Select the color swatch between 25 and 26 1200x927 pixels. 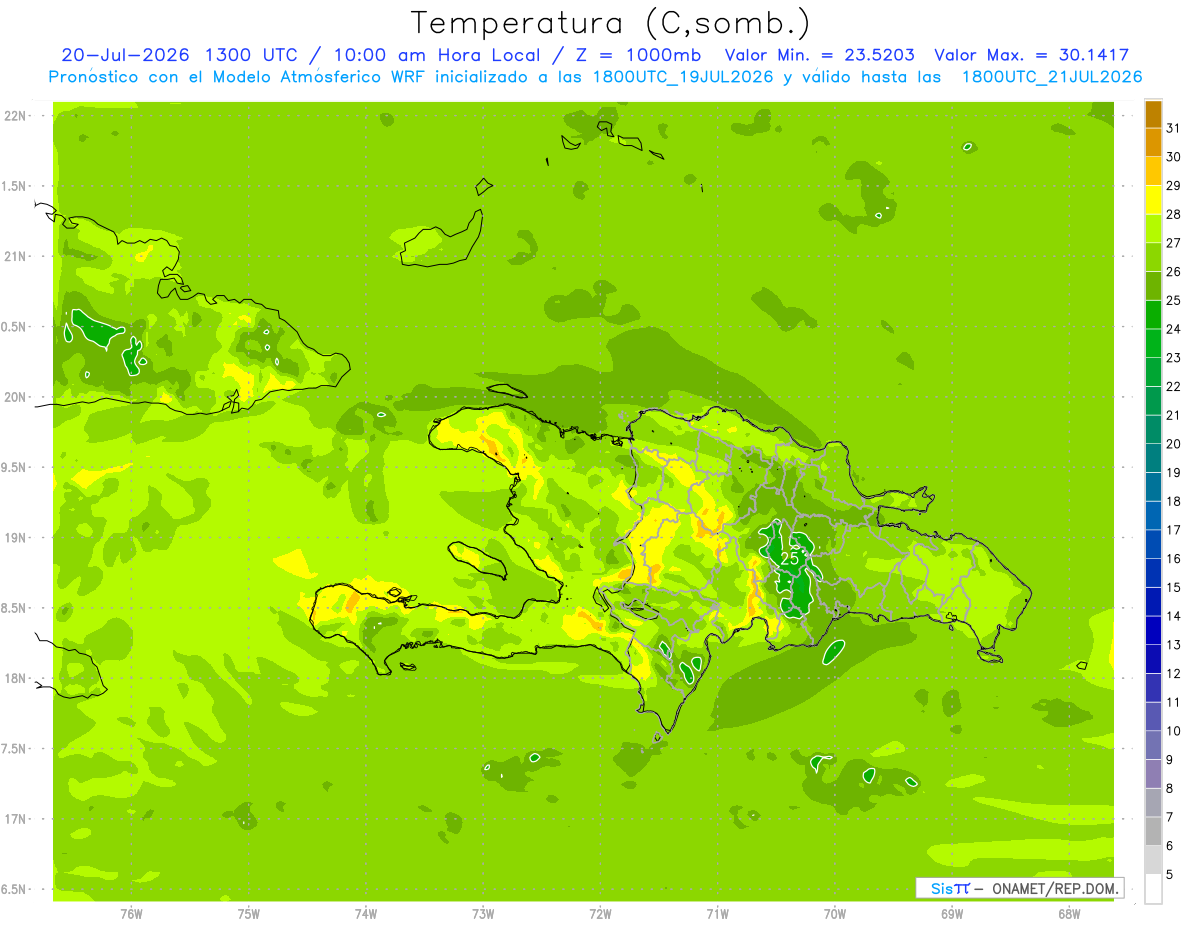[1153, 286]
